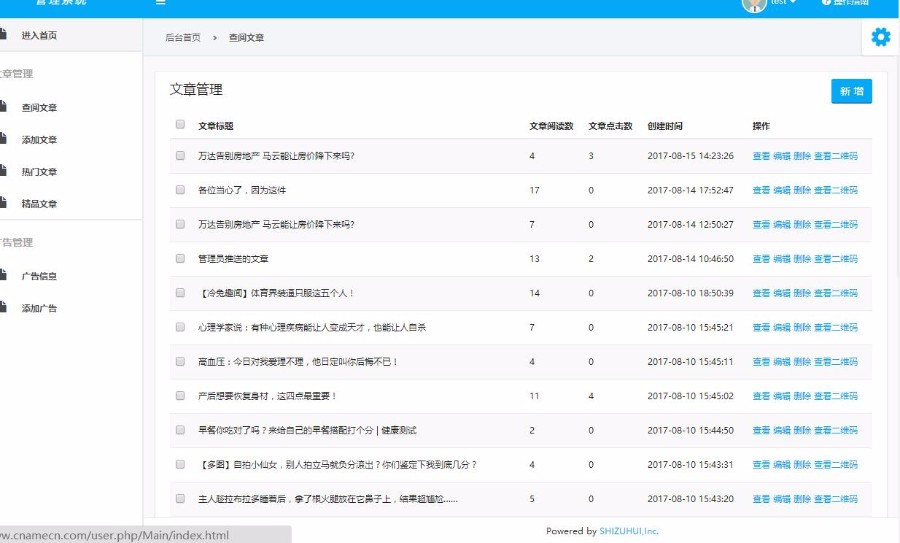Click the 查阅文章 breadcrumb item
900x543 pixels.
pyautogui.click(x=246, y=37)
